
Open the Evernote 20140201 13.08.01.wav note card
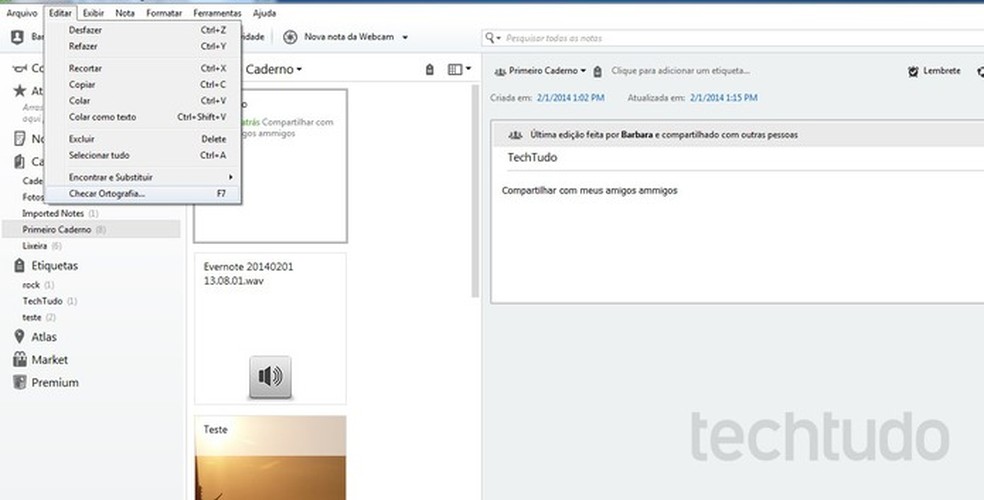coord(270,329)
